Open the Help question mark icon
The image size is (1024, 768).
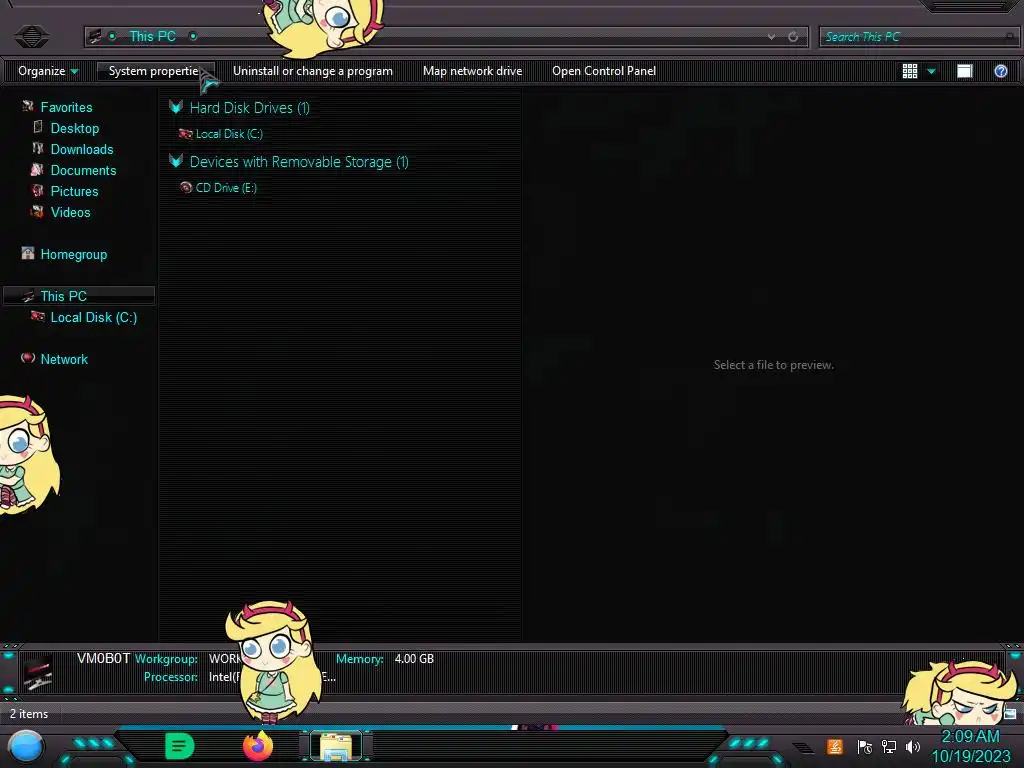1000,71
